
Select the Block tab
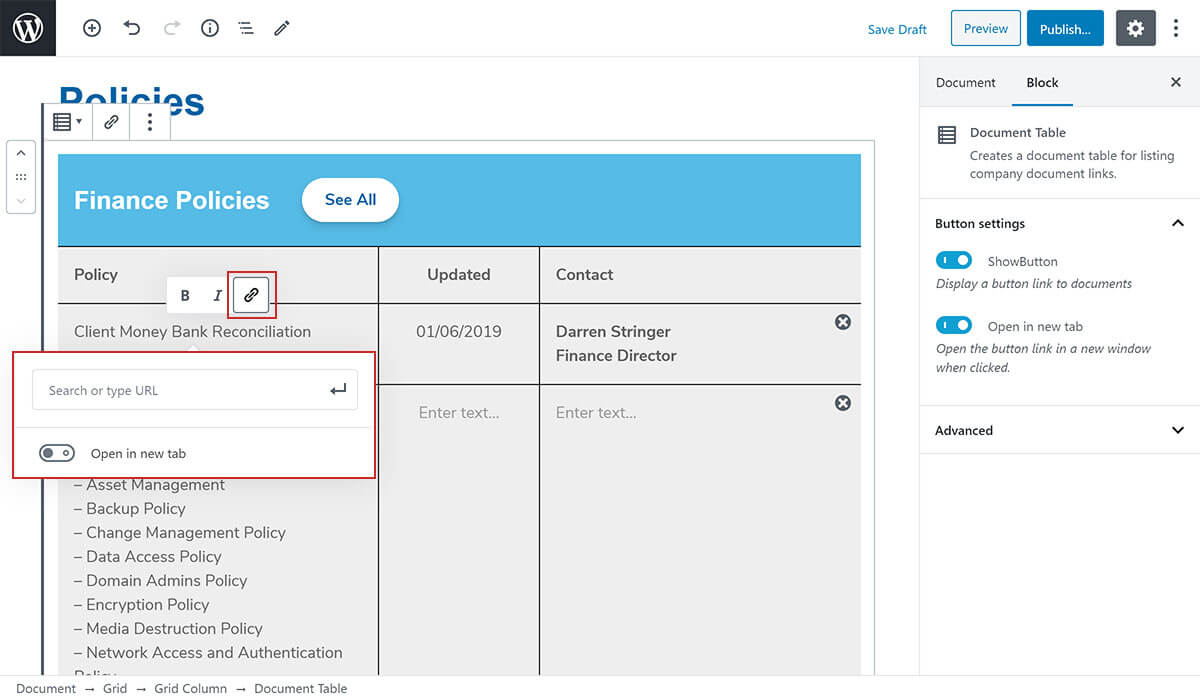point(1042,83)
